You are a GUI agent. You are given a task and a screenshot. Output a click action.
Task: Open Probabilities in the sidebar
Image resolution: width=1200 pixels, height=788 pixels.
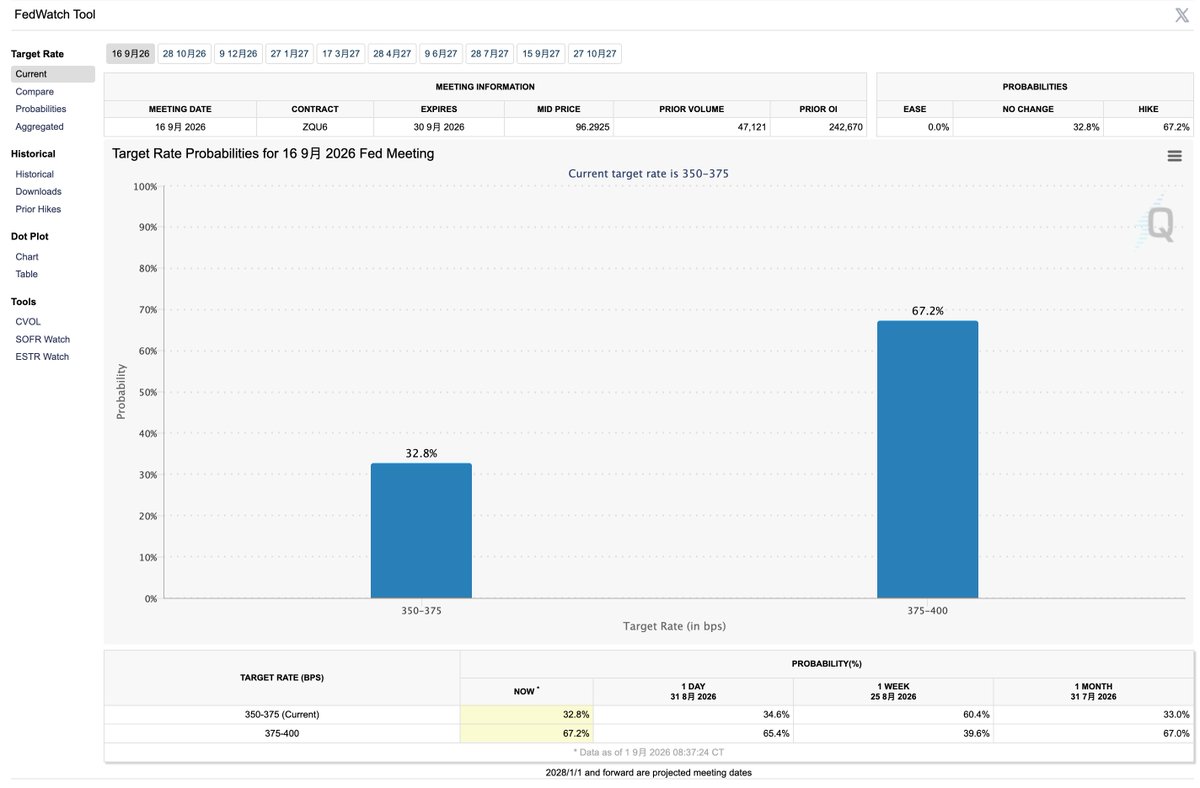pos(41,109)
